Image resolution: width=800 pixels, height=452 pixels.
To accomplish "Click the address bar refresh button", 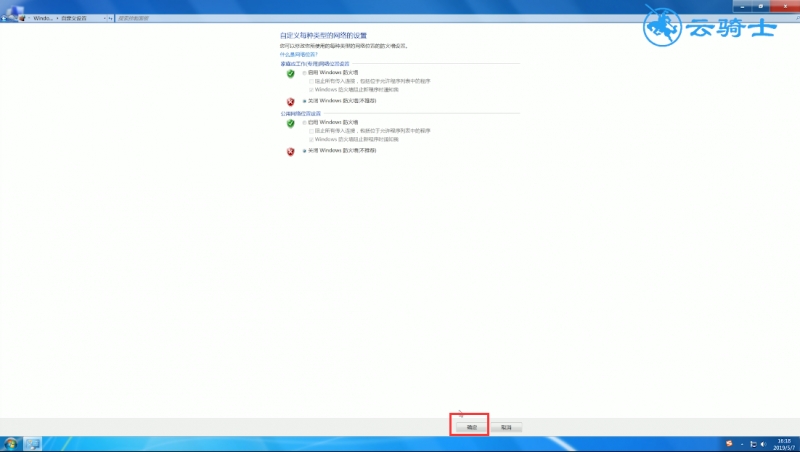I will (111, 18).
